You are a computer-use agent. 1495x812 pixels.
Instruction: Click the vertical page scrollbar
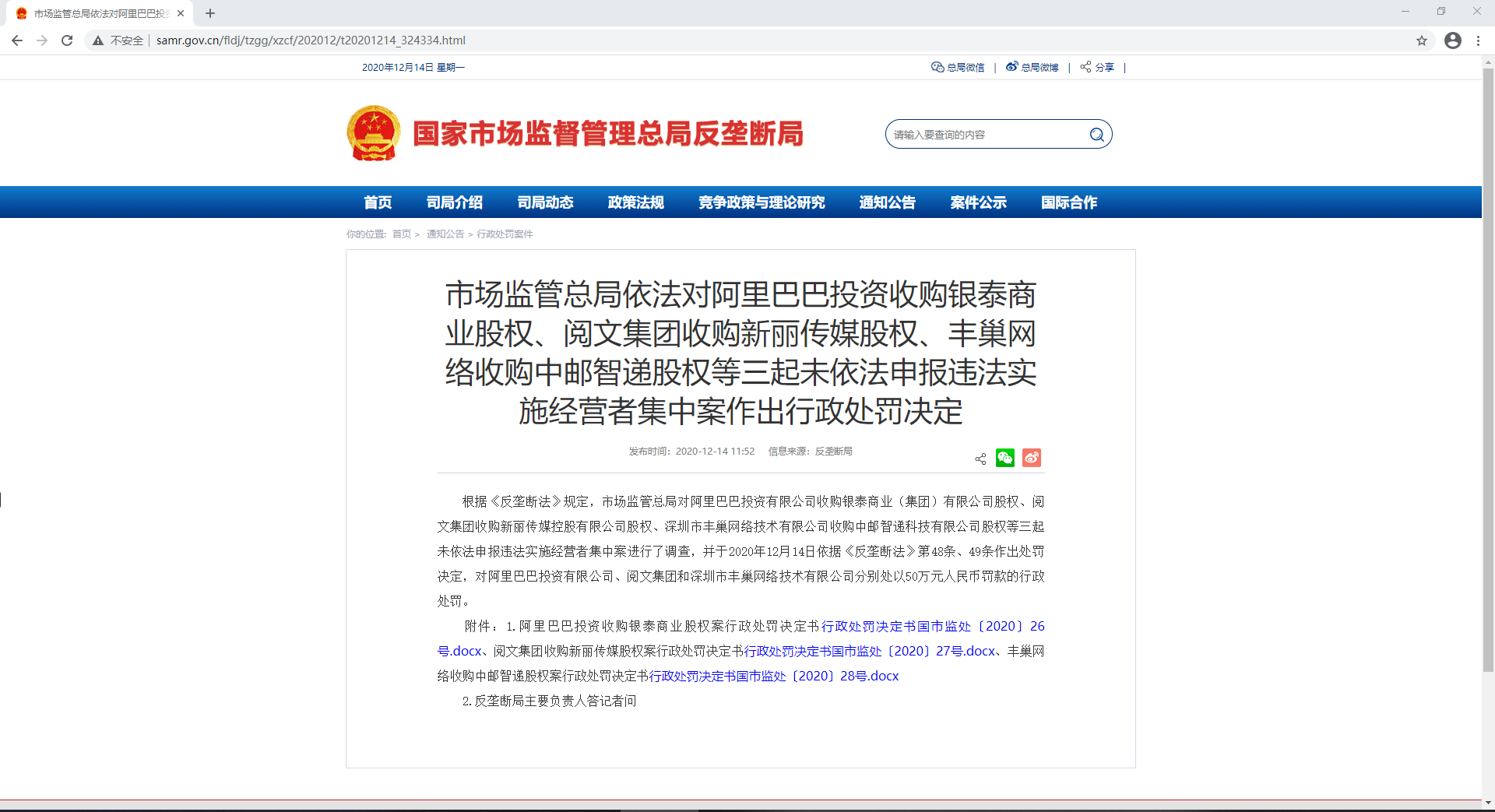(1488, 370)
